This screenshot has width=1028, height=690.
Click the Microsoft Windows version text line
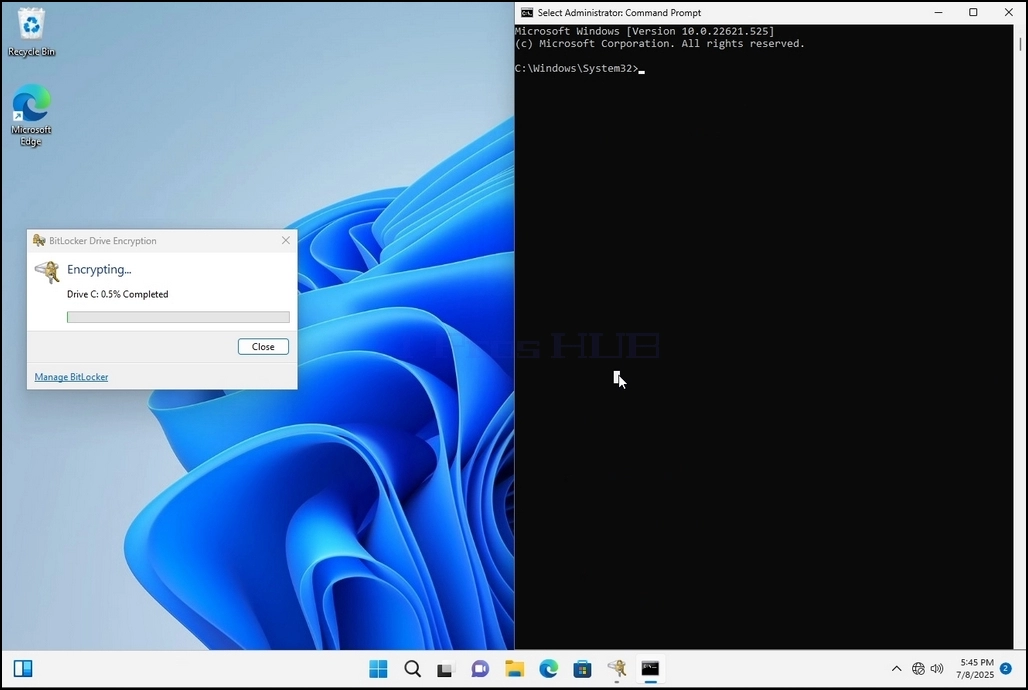tap(644, 31)
